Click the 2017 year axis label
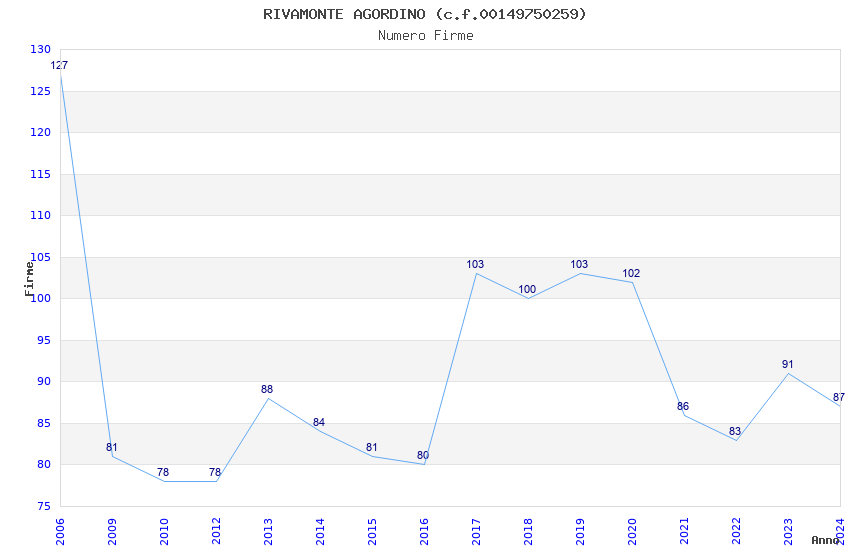850x550 pixels. (x=476, y=531)
